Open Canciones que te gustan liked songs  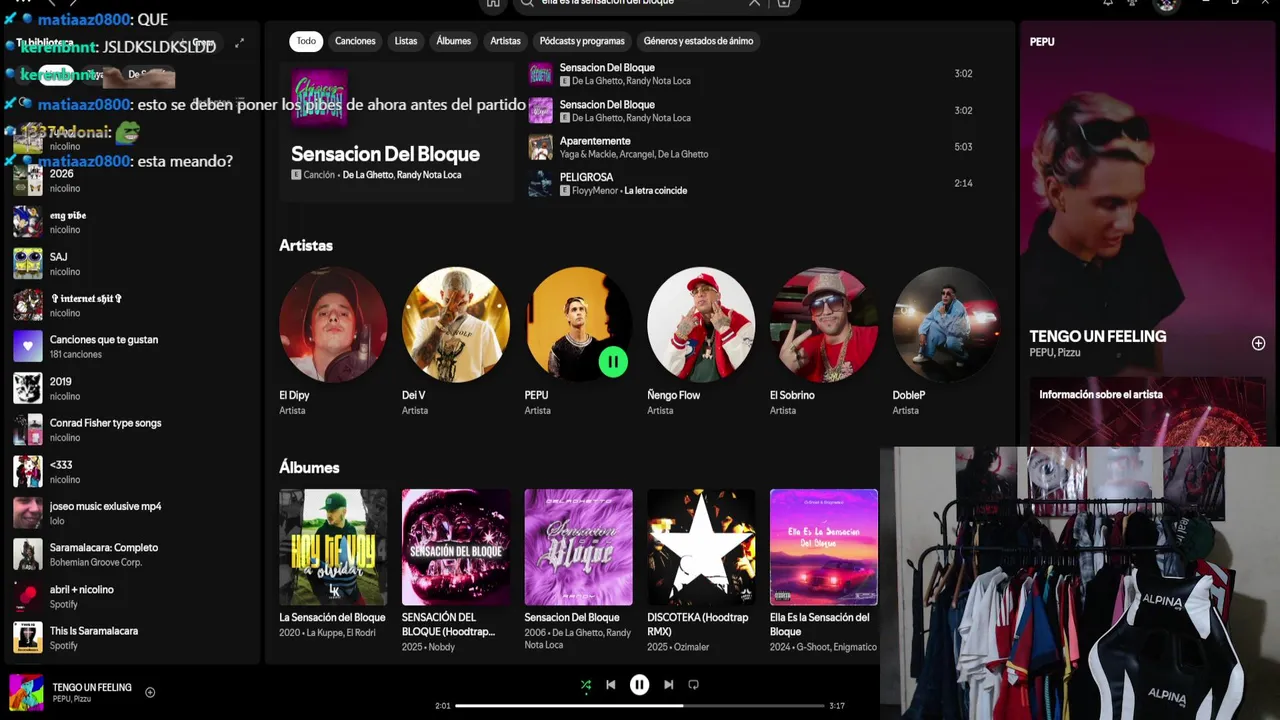[x=132, y=347]
